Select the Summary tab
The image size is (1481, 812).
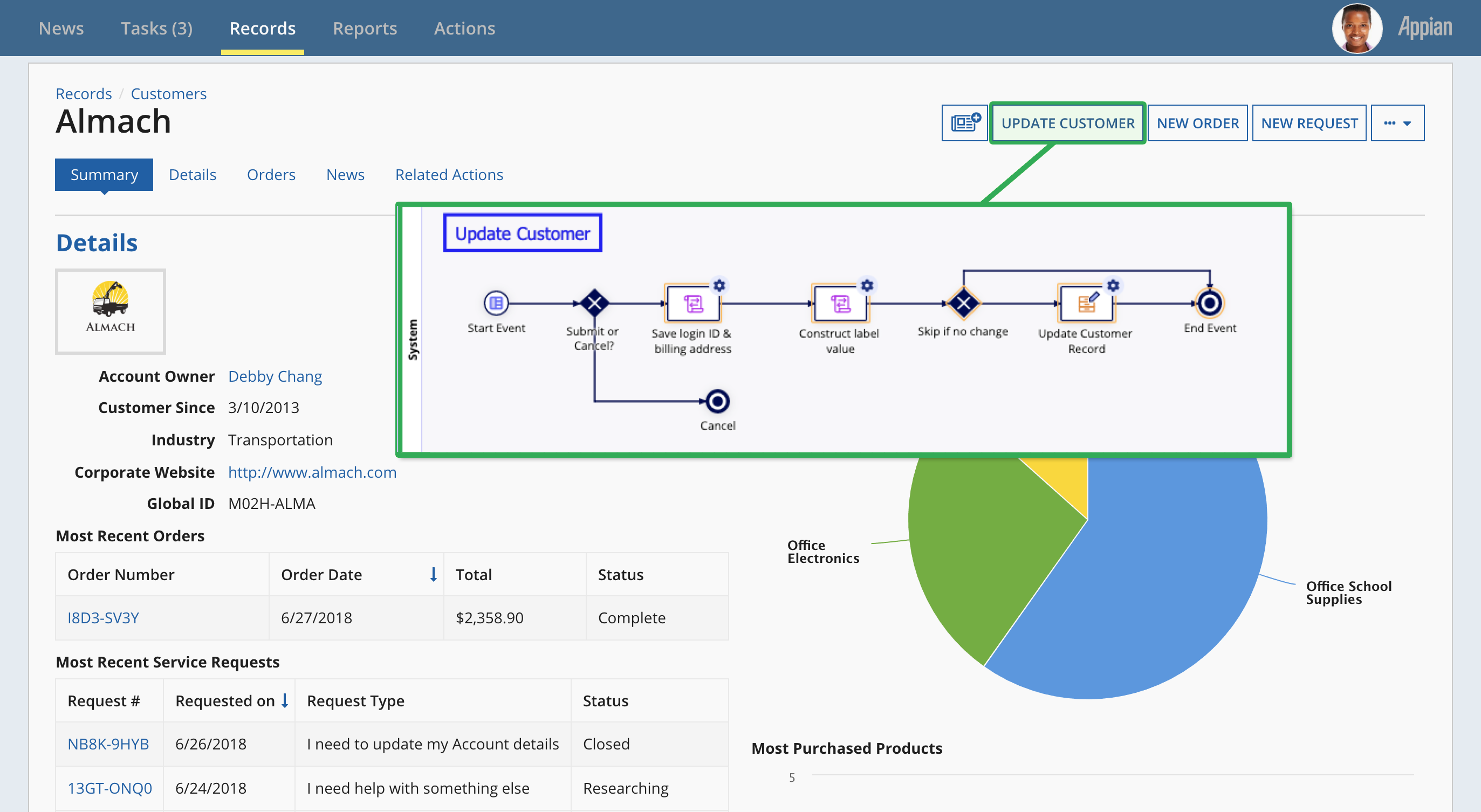pyautogui.click(x=104, y=175)
